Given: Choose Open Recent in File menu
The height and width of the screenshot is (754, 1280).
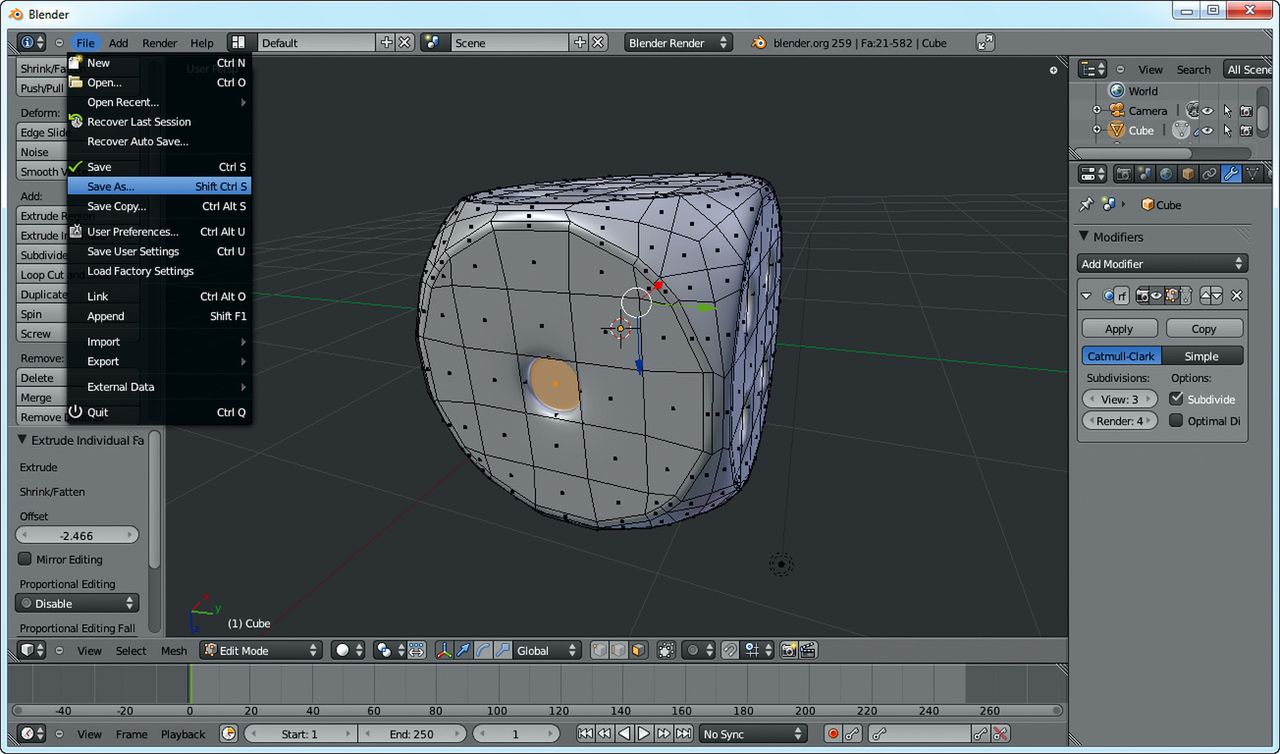Looking at the screenshot, I should tap(159, 102).
